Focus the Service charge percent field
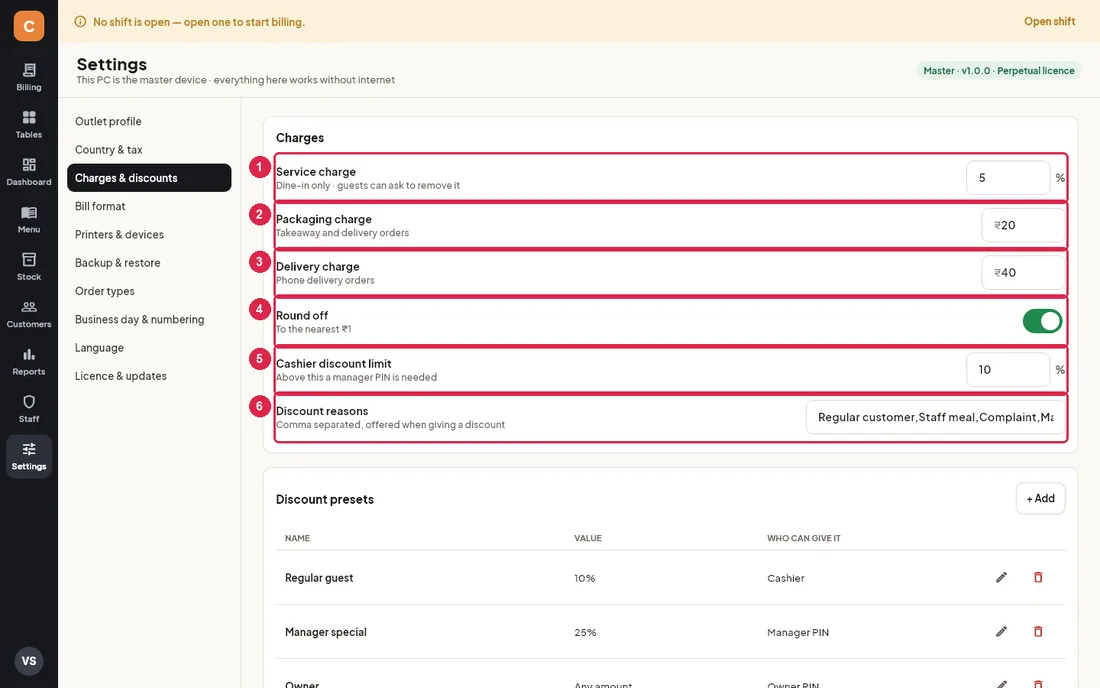Screen dimensions: 1100x688 coord(1008,177)
